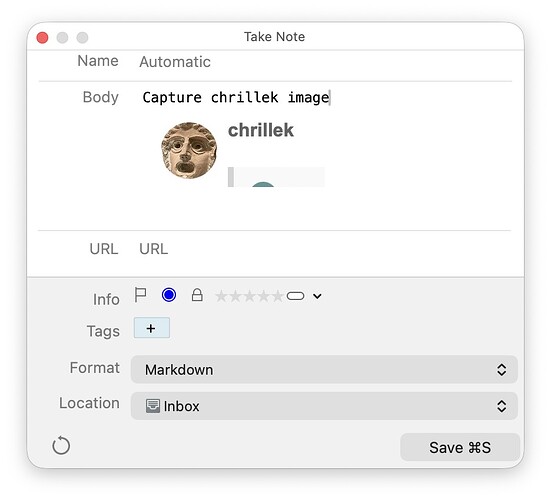The height and width of the screenshot is (500, 550).
Task: Add a tag with plus button
Action: click(152, 328)
